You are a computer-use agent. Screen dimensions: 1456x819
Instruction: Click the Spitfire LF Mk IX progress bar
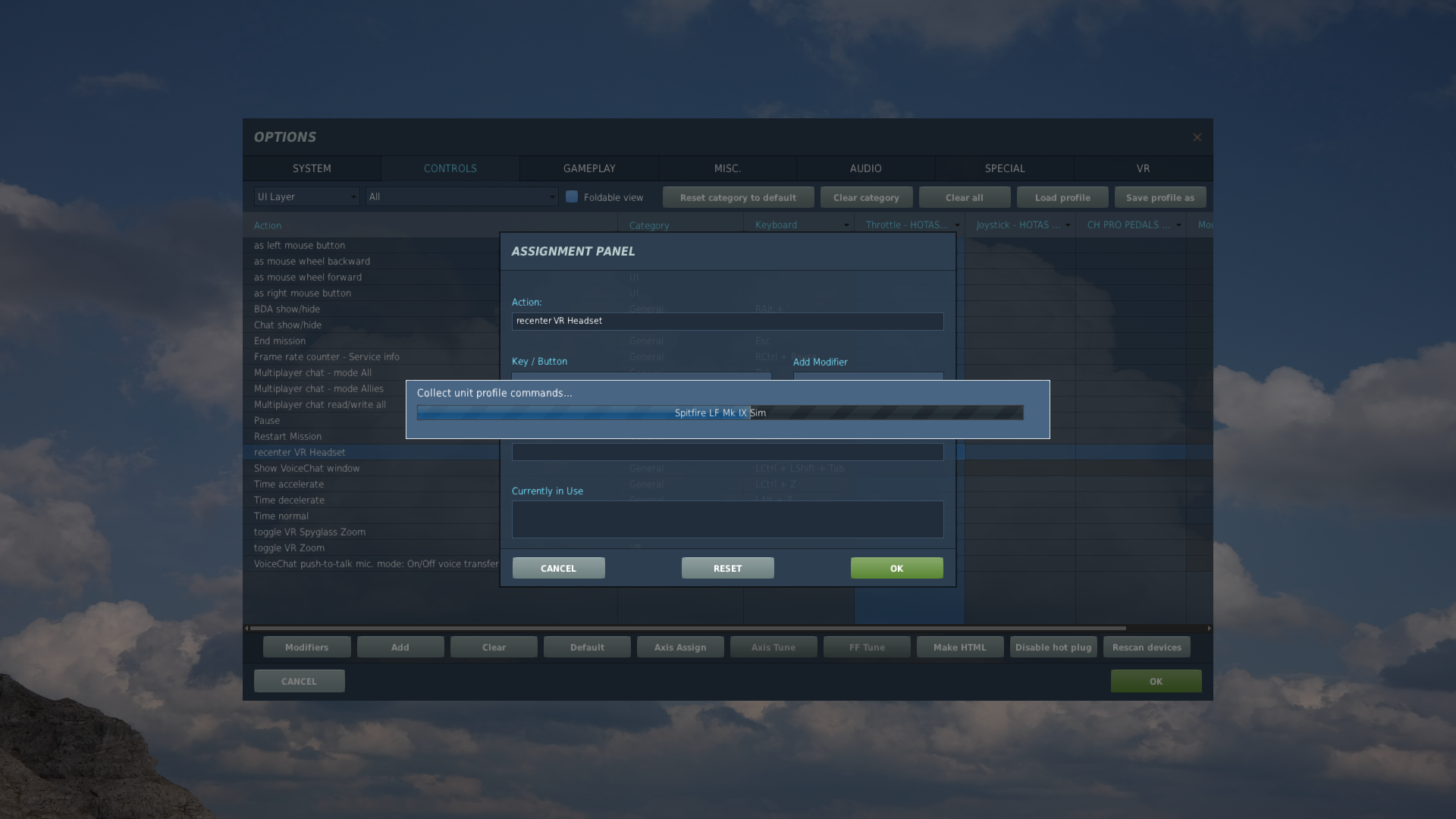click(720, 413)
